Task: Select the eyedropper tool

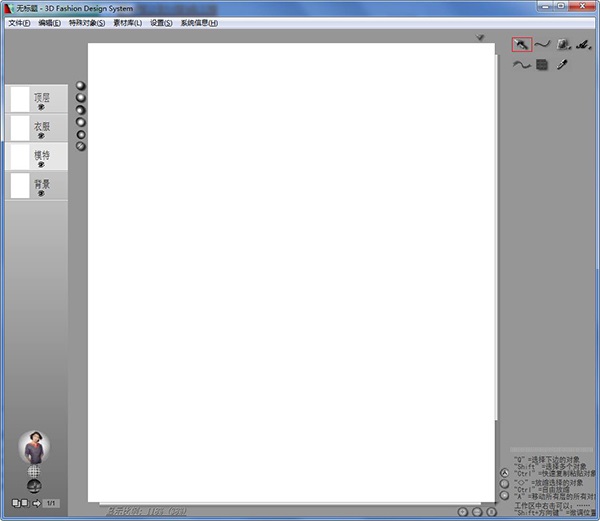Action: pos(563,65)
